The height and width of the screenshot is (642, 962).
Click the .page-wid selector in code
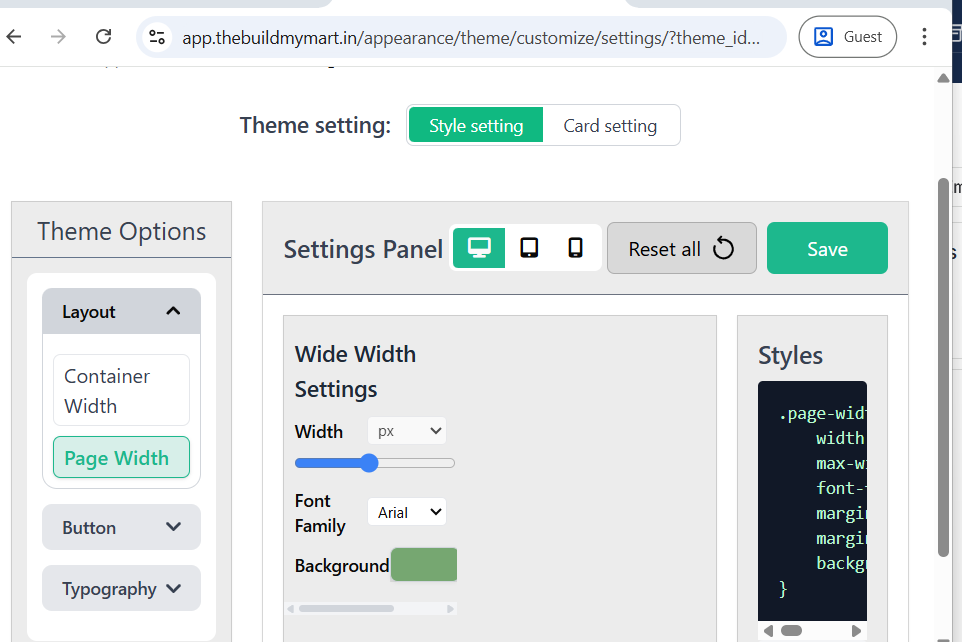pos(822,414)
